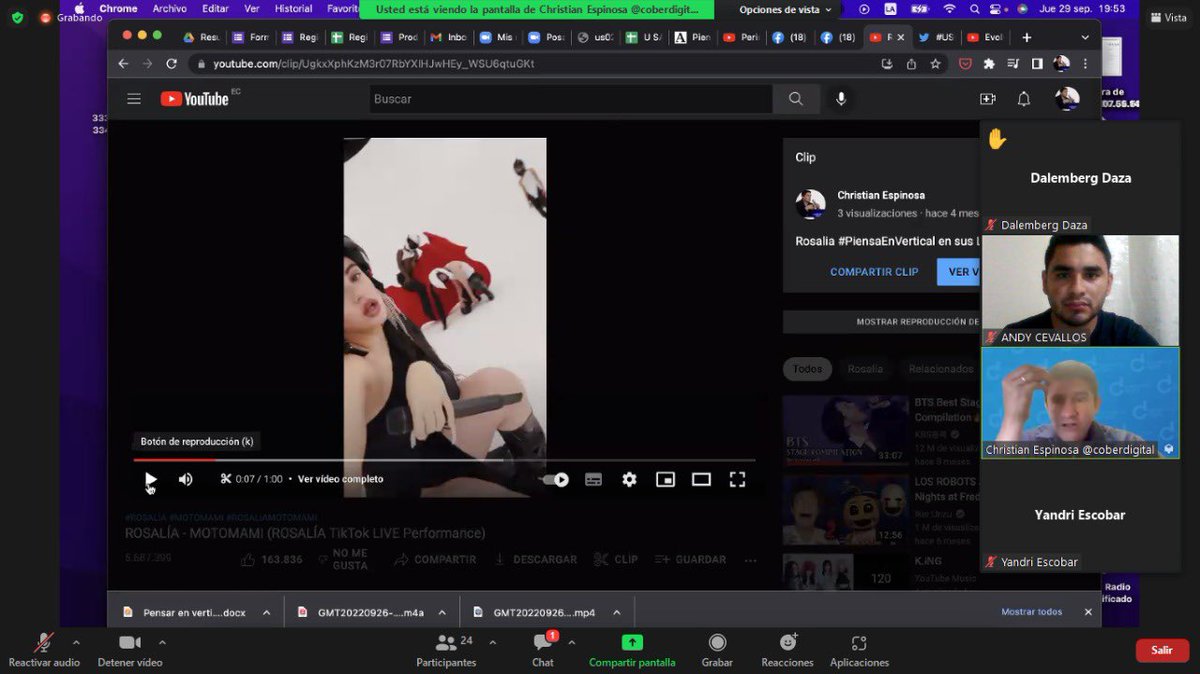The width and height of the screenshot is (1200, 674).
Task: Enter fullscreen on the YouTube player
Action: click(x=737, y=479)
